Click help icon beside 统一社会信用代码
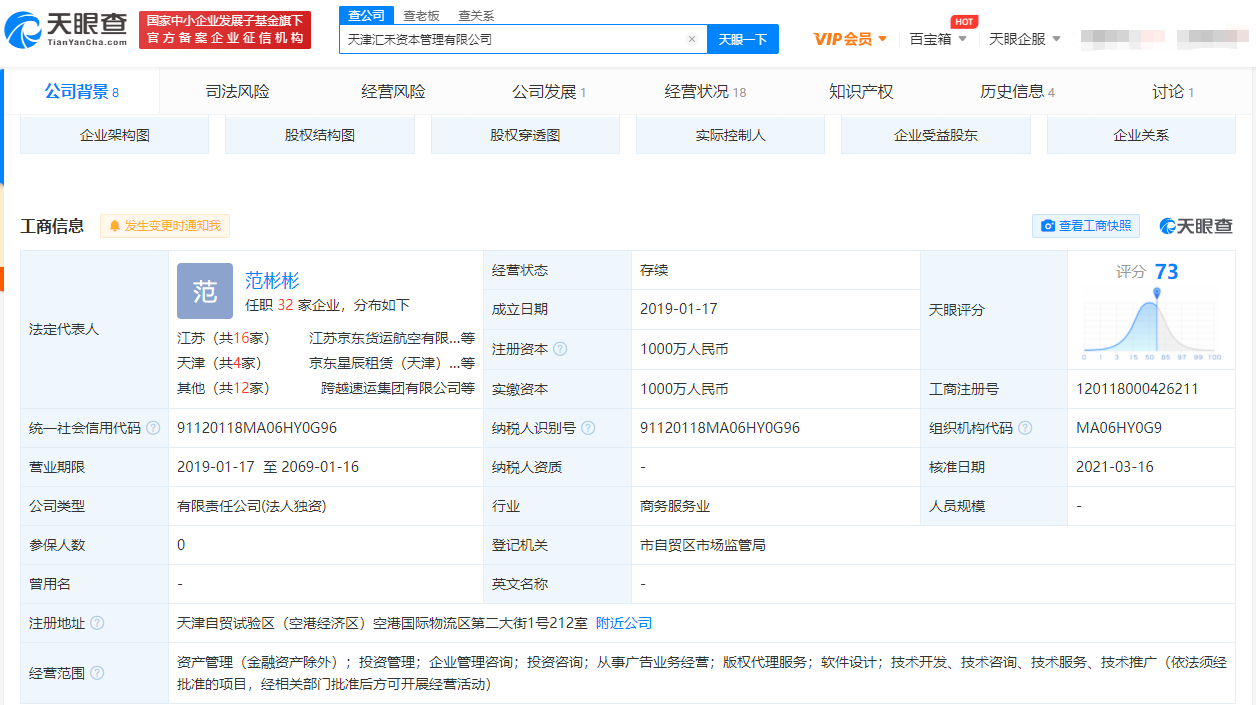1256x705 pixels. pos(153,428)
